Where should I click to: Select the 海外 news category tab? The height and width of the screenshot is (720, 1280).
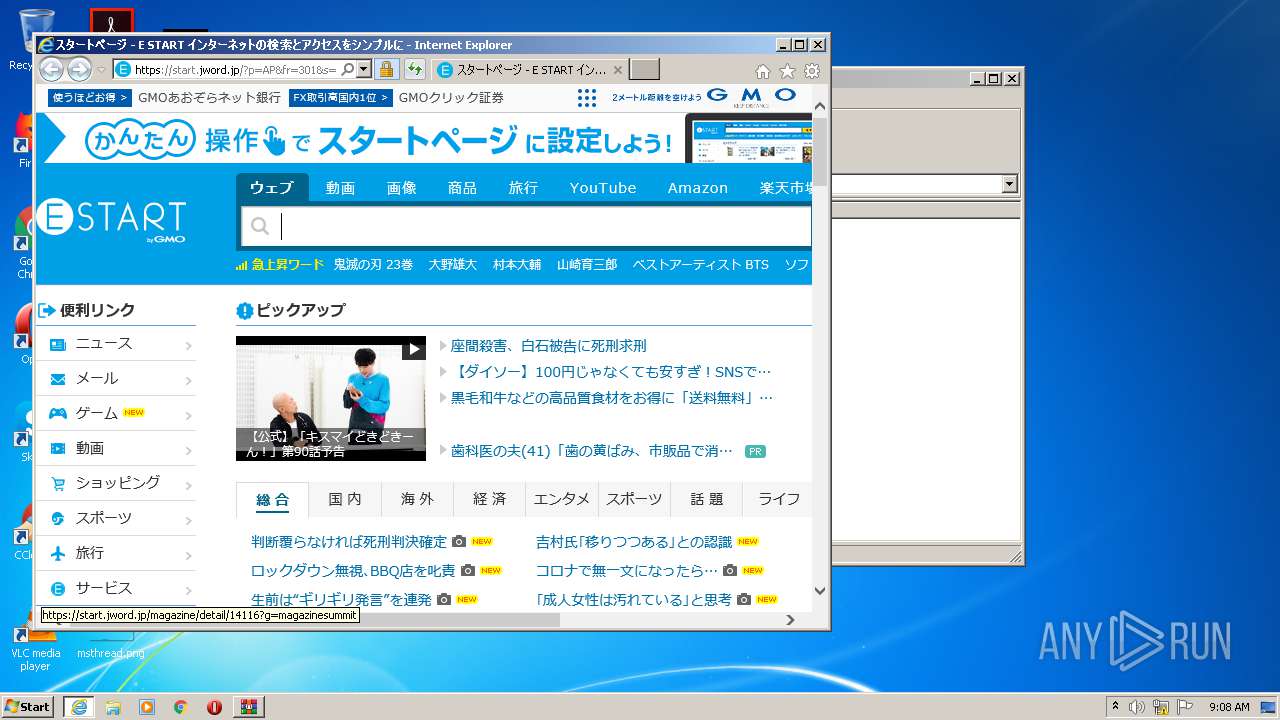[x=417, y=499]
